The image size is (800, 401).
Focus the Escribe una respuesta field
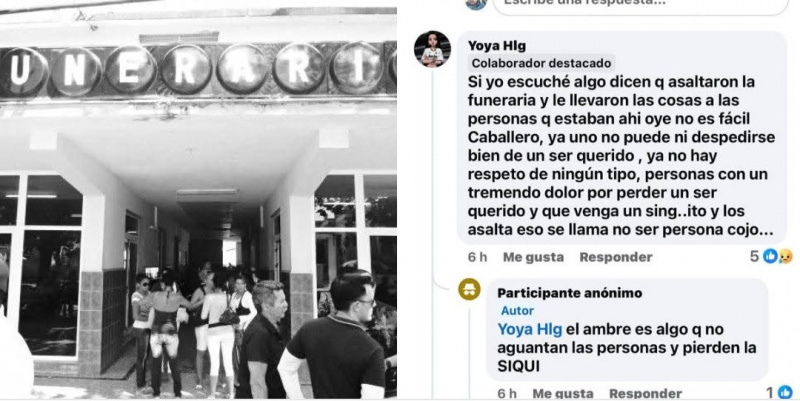click(x=640, y=4)
